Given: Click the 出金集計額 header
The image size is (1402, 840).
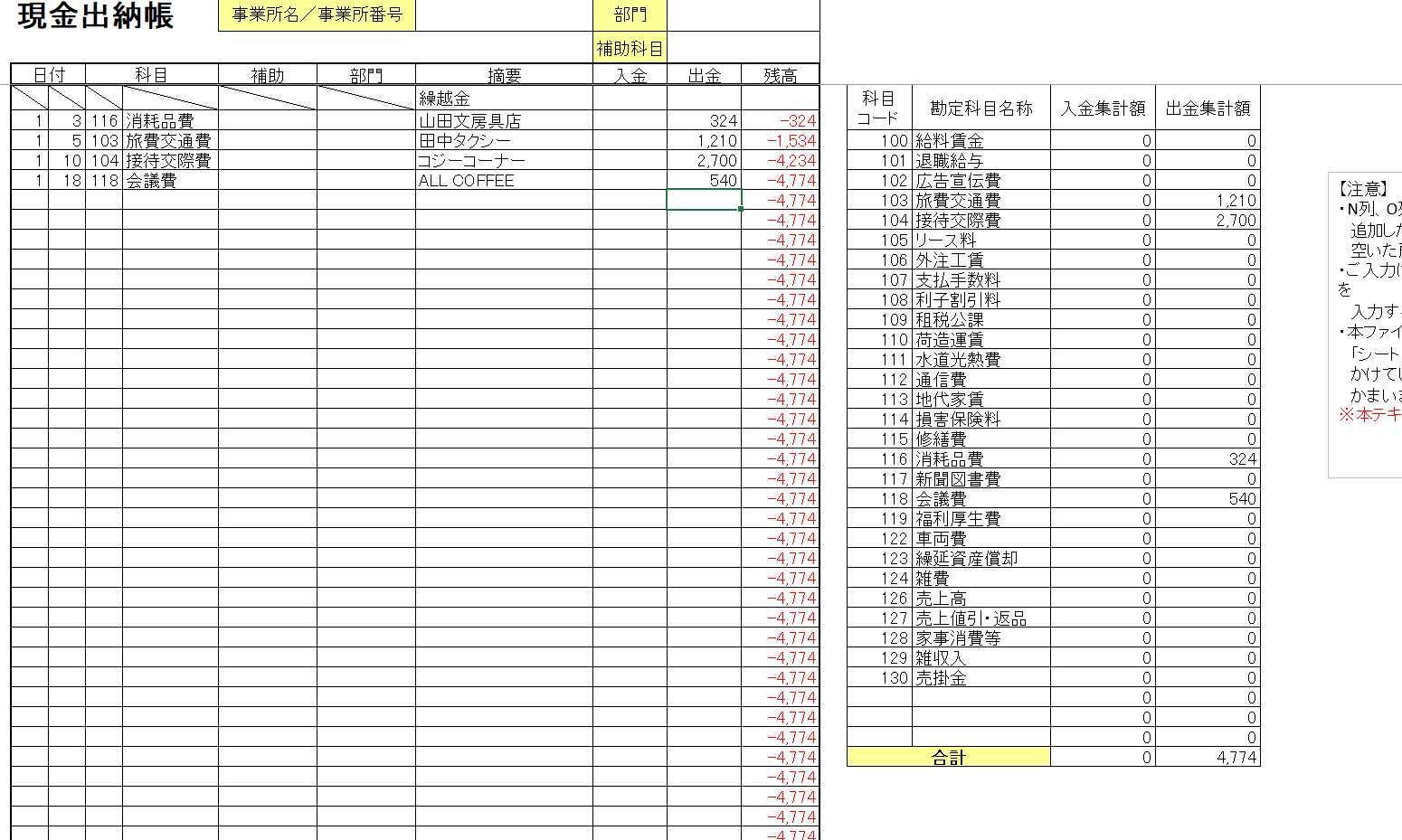Looking at the screenshot, I should tap(1208, 108).
